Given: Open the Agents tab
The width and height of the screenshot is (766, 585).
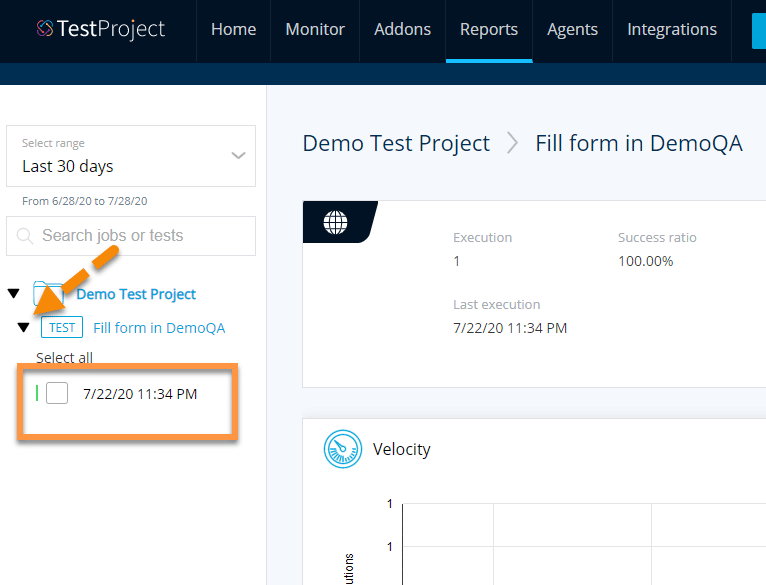Looking at the screenshot, I should click(572, 29).
